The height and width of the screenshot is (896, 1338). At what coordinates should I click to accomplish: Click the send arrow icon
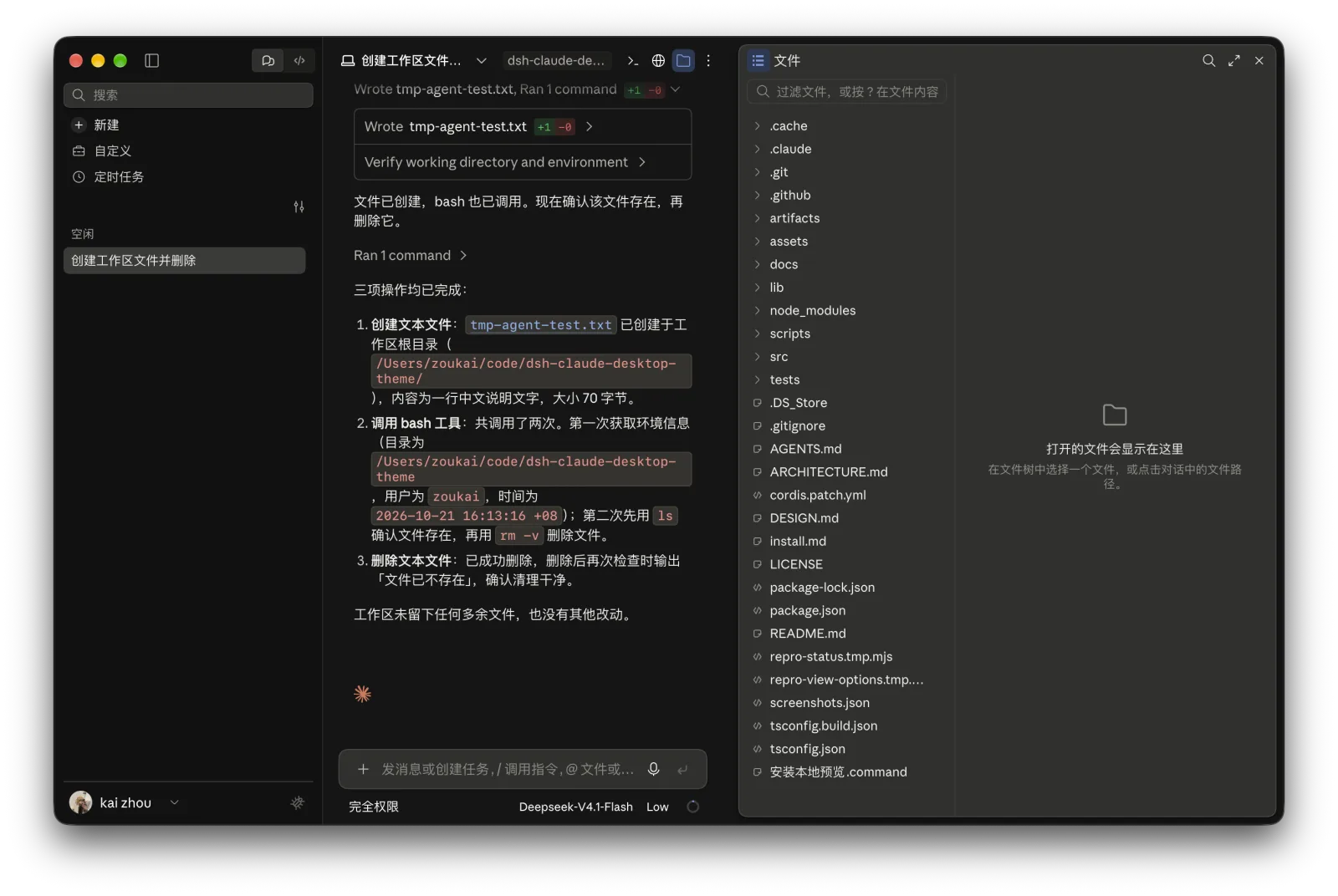click(682, 769)
